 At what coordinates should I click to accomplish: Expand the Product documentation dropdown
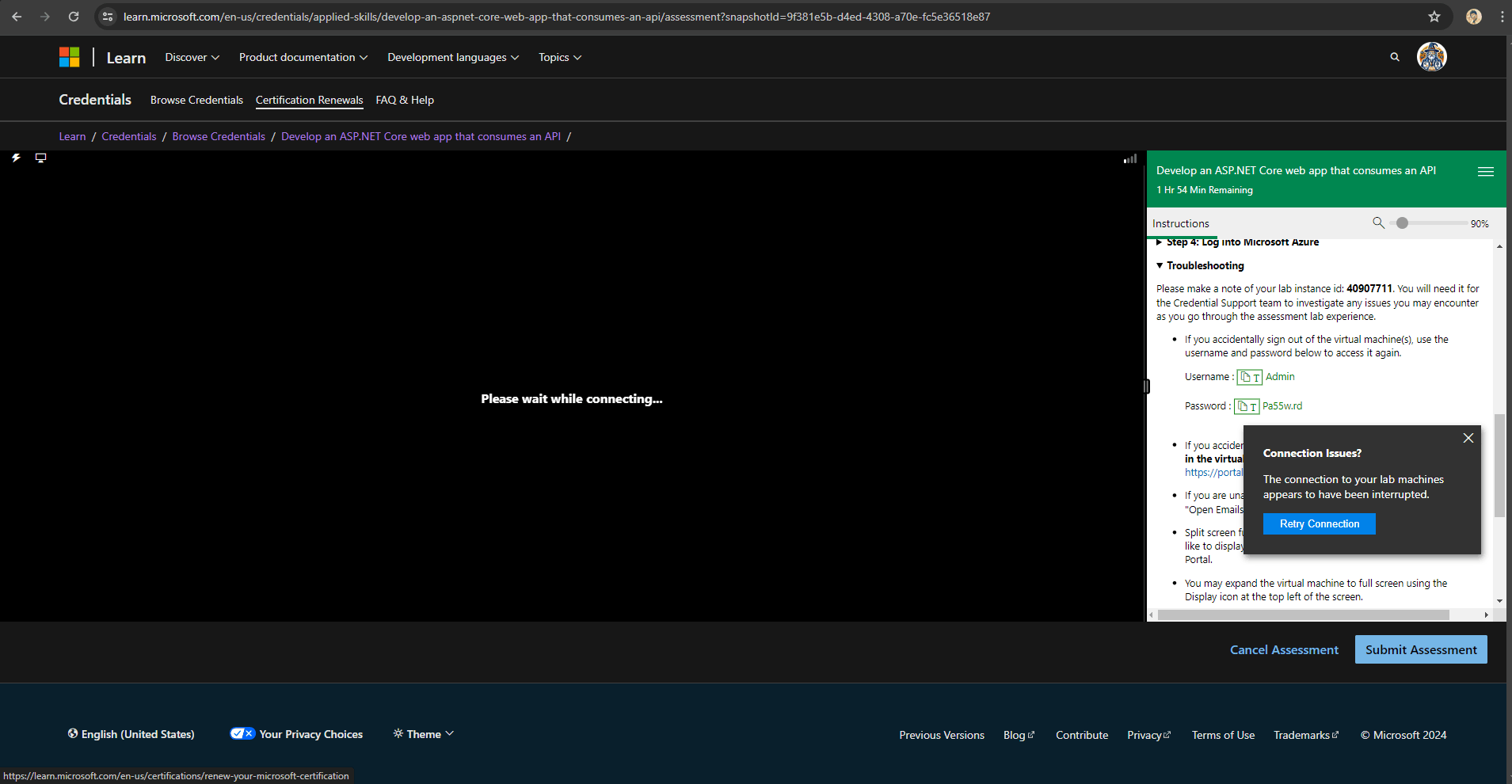pyautogui.click(x=303, y=57)
